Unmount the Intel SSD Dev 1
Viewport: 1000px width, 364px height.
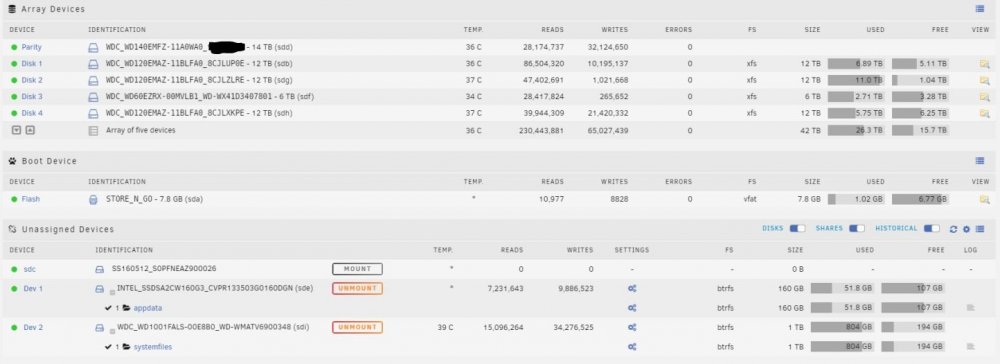pos(357,288)
